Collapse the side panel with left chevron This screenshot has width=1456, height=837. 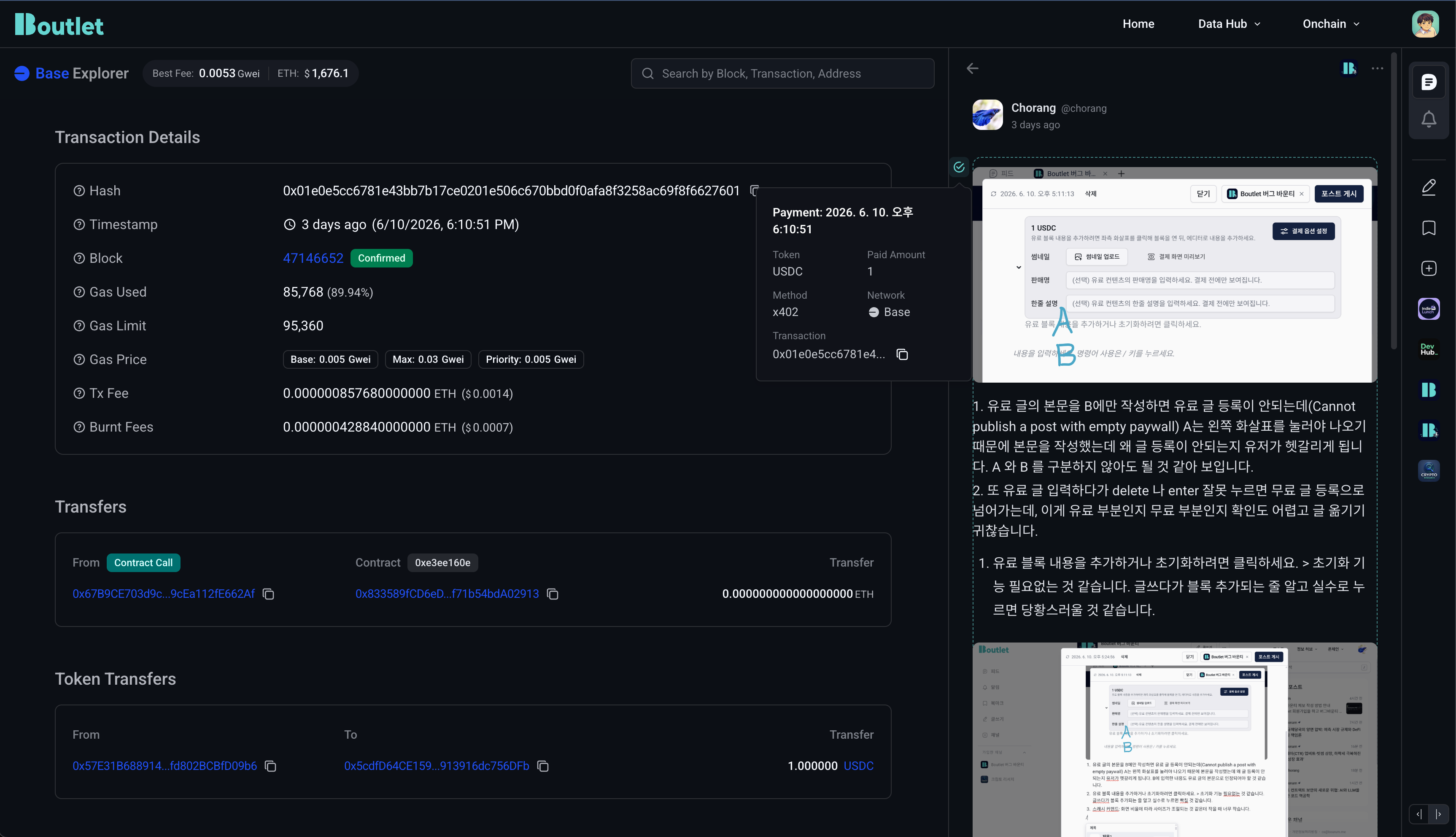1418,814
